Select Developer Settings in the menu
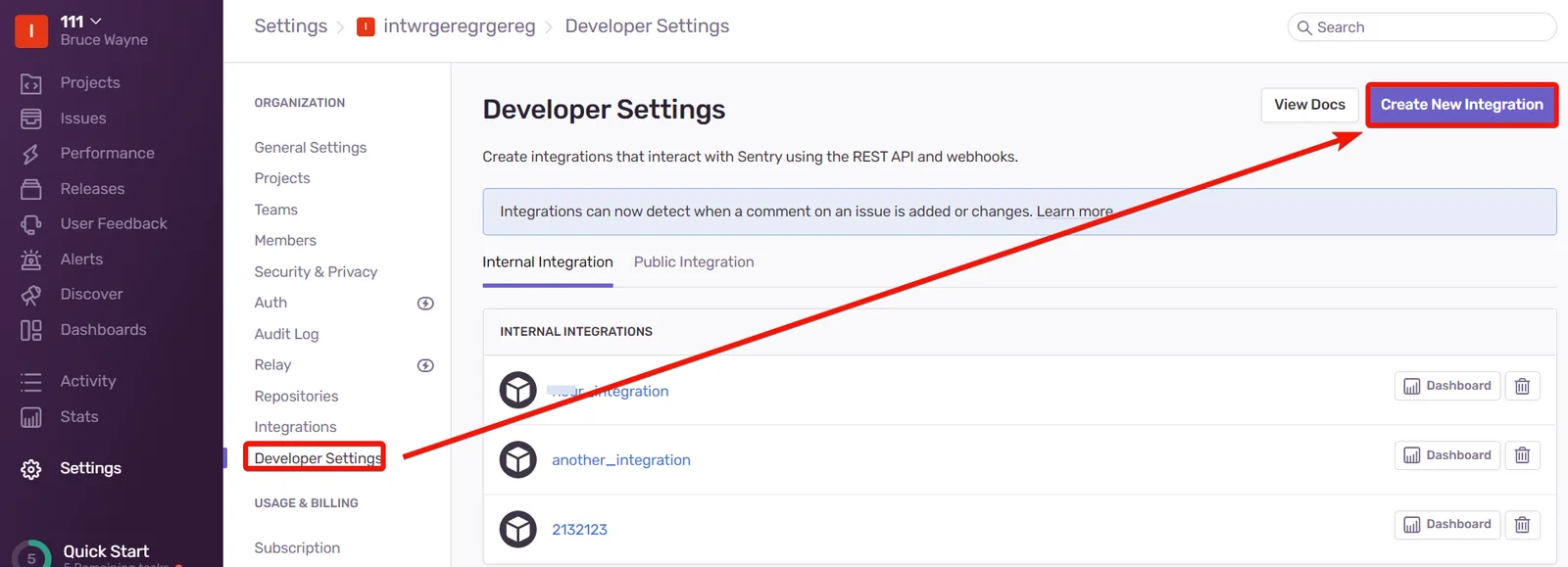The image size is (1568, 567). coord(318,458)
